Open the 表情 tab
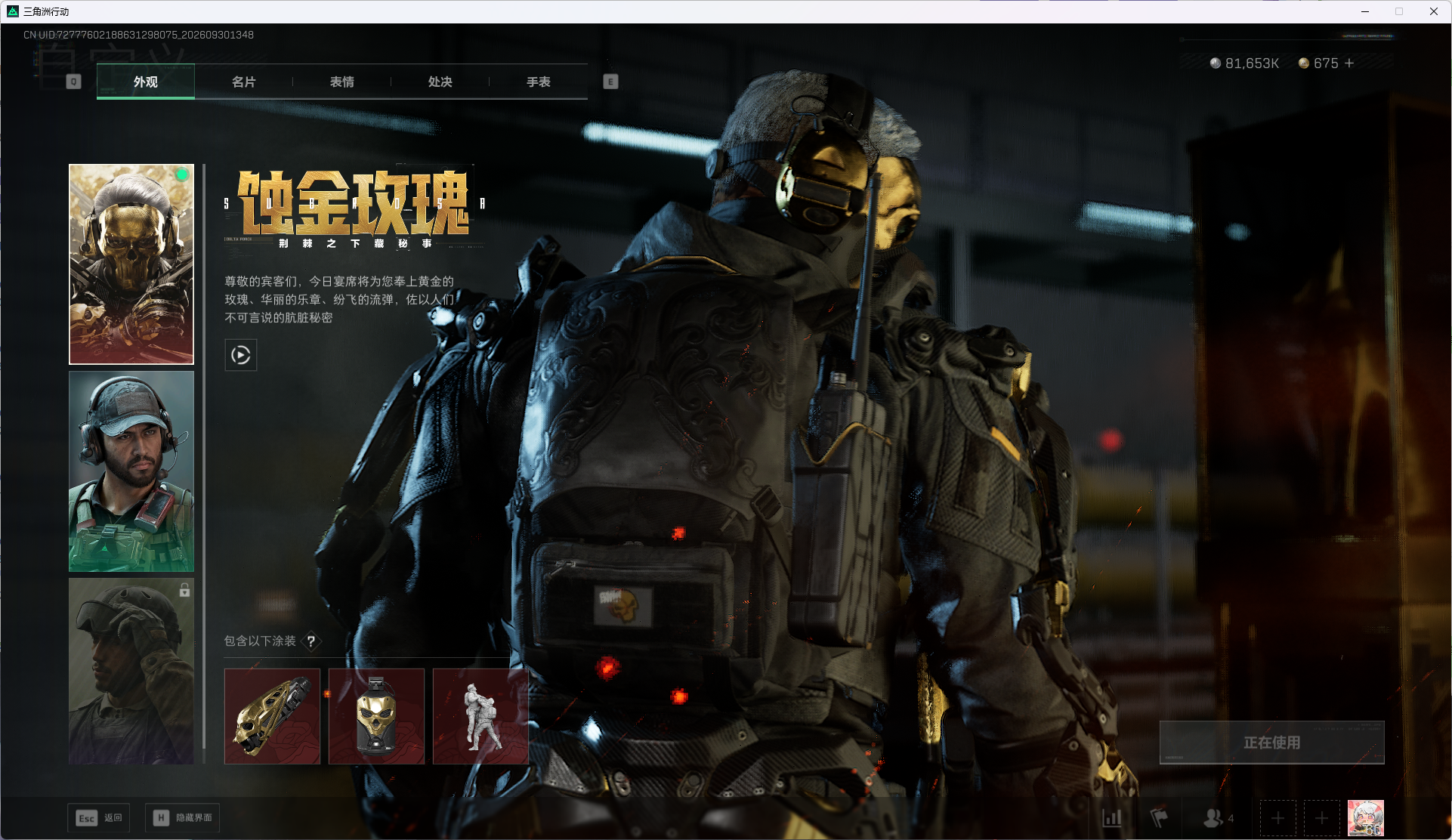The width and height of the screenshot is (1452, 840). pos(342,82)
